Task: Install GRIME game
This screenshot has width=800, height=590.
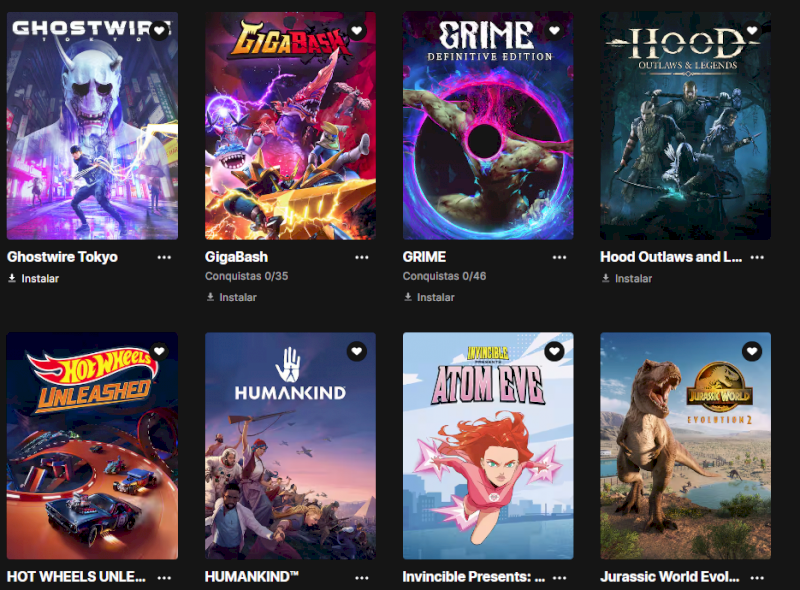Action: tap(429, 297)
